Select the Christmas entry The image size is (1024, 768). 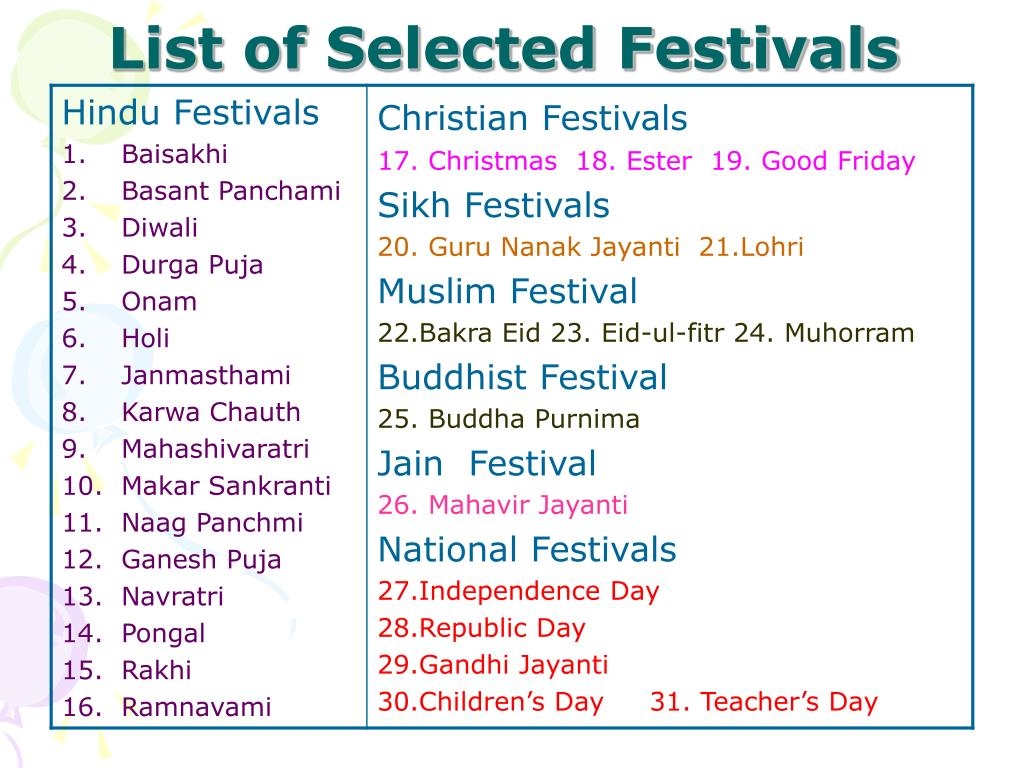point(467,161)
